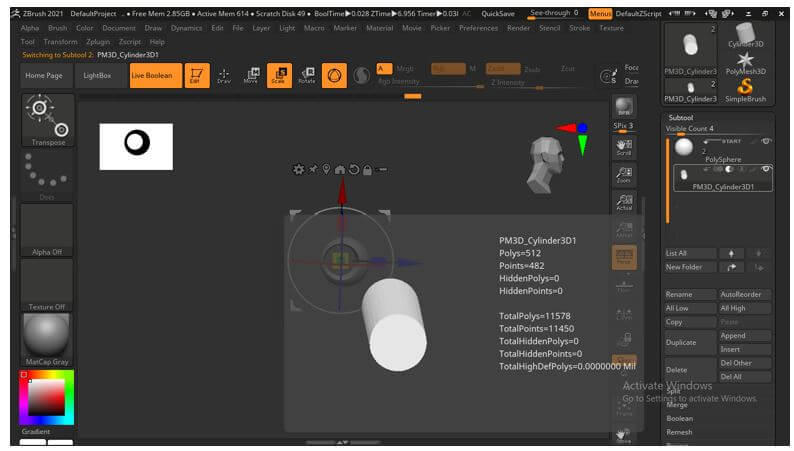Open the Alpha Off selector

[x=47, y=230]
